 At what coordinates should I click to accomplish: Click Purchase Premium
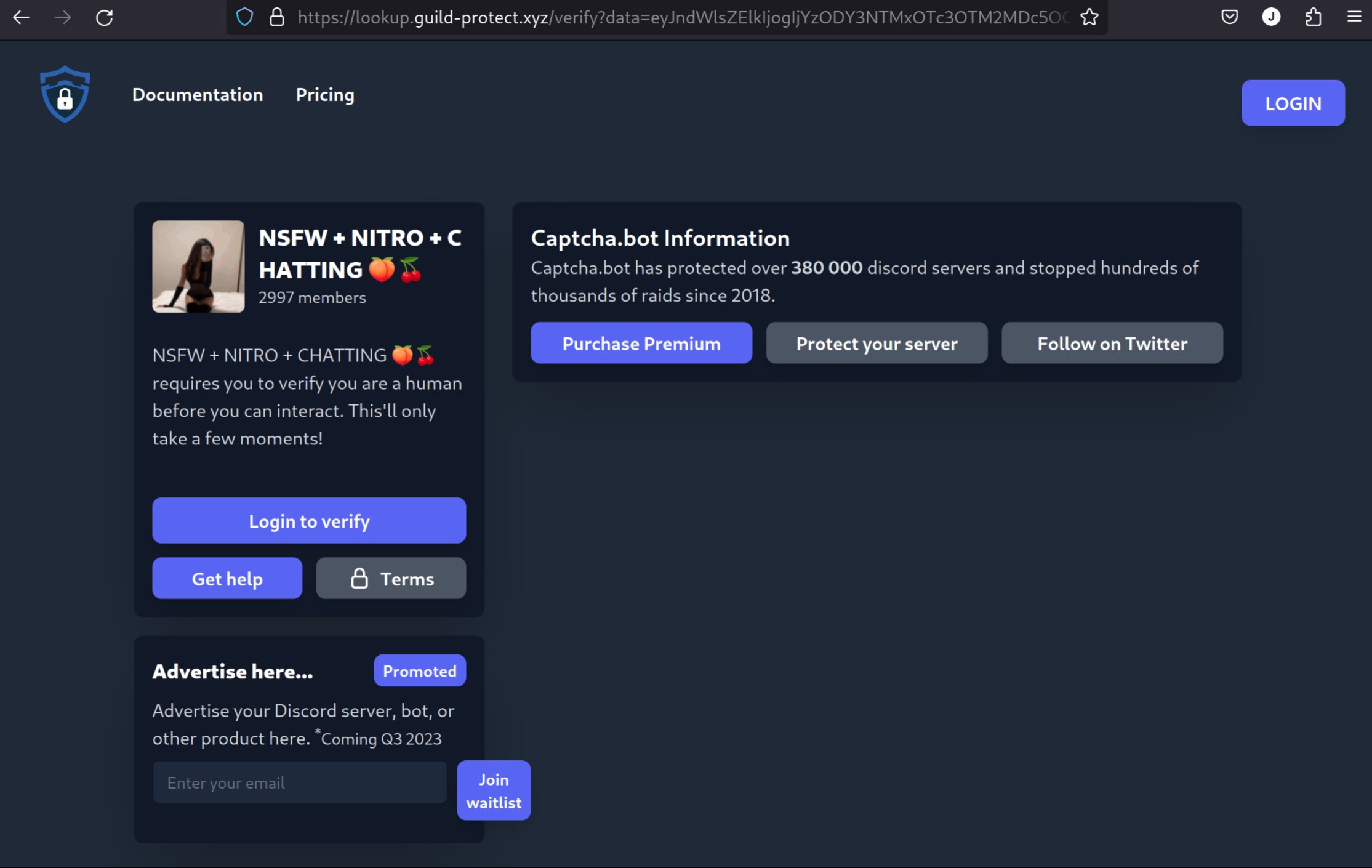pos(641,343)
